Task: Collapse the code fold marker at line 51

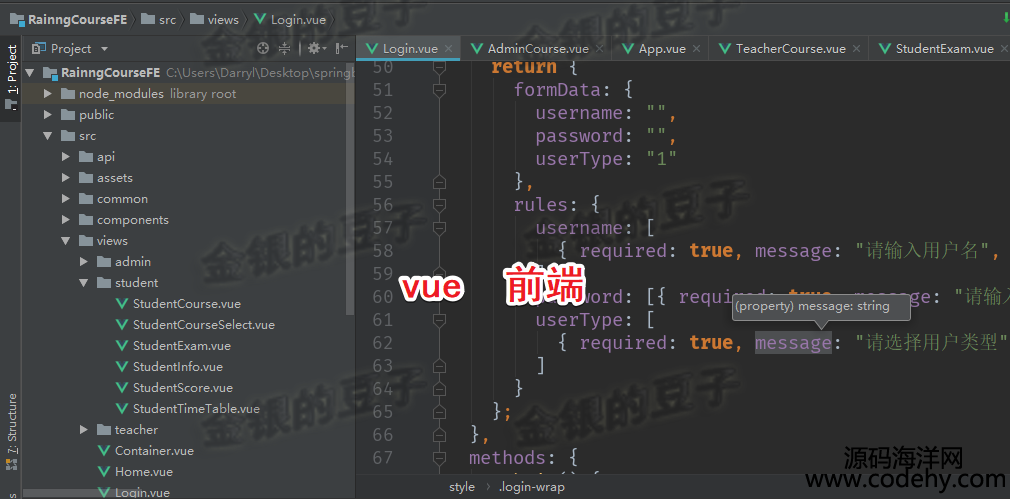Action: (440, 90)
